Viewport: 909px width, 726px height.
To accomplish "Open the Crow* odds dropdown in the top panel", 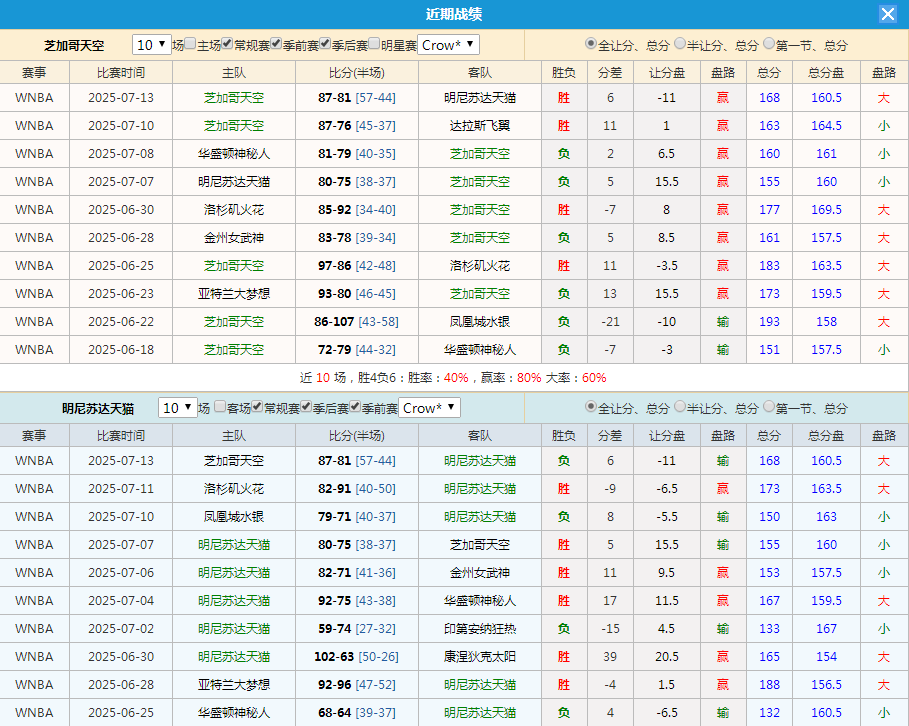I will [x=450, y=44].
